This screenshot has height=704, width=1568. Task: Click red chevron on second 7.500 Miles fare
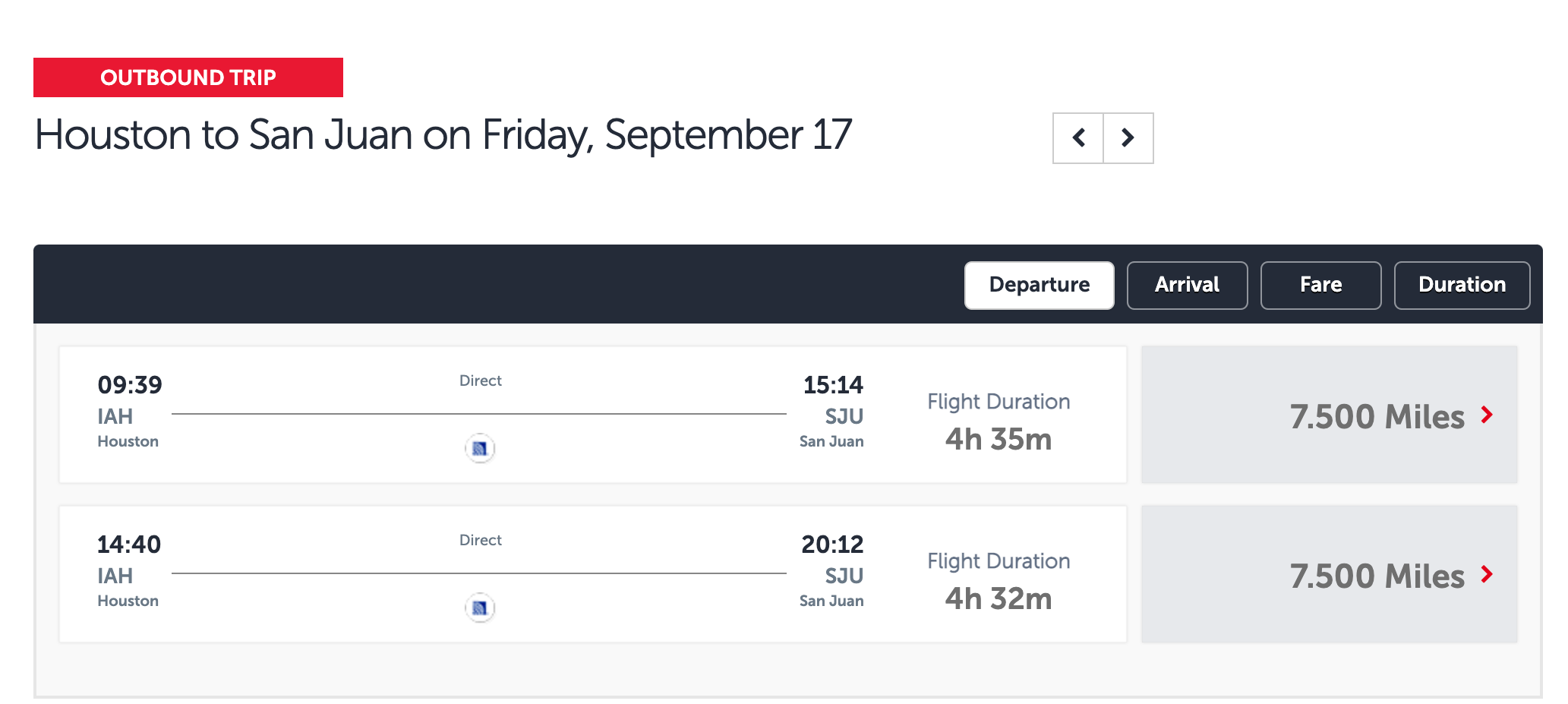pos(1487,574)
